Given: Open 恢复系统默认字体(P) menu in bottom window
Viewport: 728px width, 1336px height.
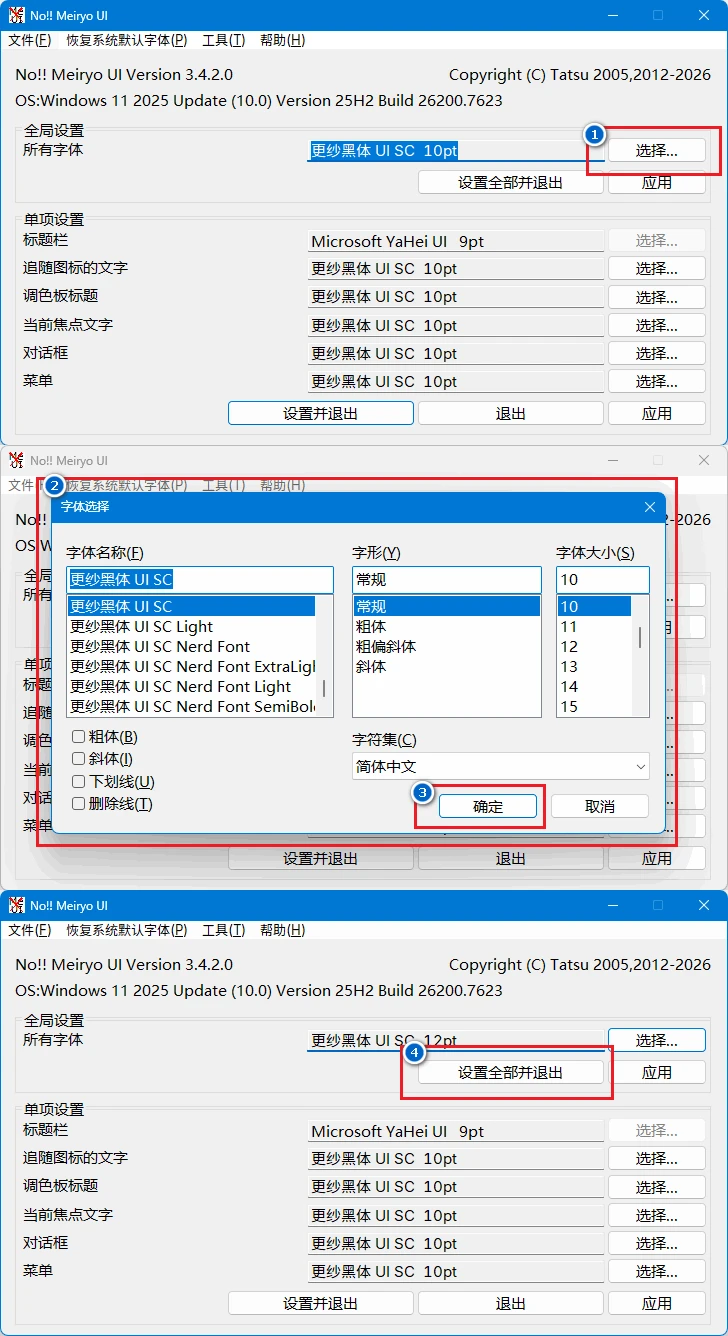Looking at the screenshot, I should [x=127, y=930].
